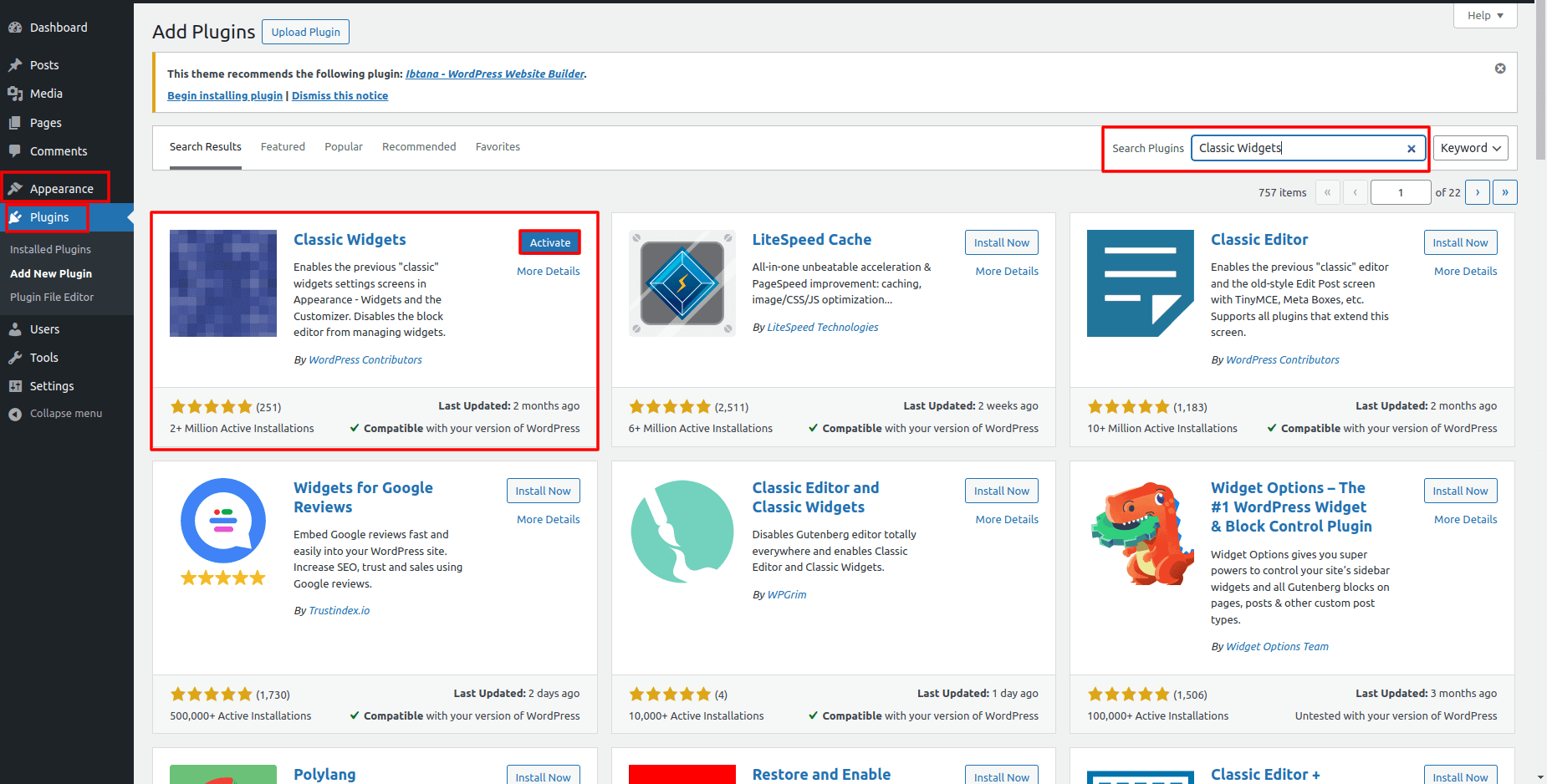
Task: Click the Media icon in sidebar
Action: pyautogui.click(x=15, y=94)
